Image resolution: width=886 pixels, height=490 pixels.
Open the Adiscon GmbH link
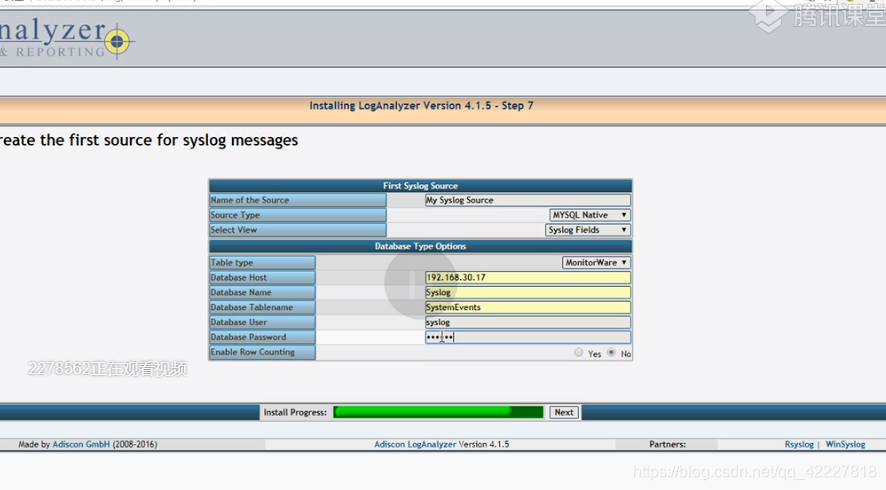coord(81,444)
